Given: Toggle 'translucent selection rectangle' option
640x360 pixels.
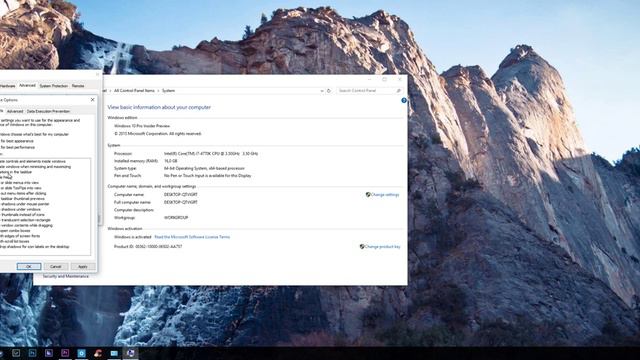Looking at the screenshot, I should tap(25, 220).
